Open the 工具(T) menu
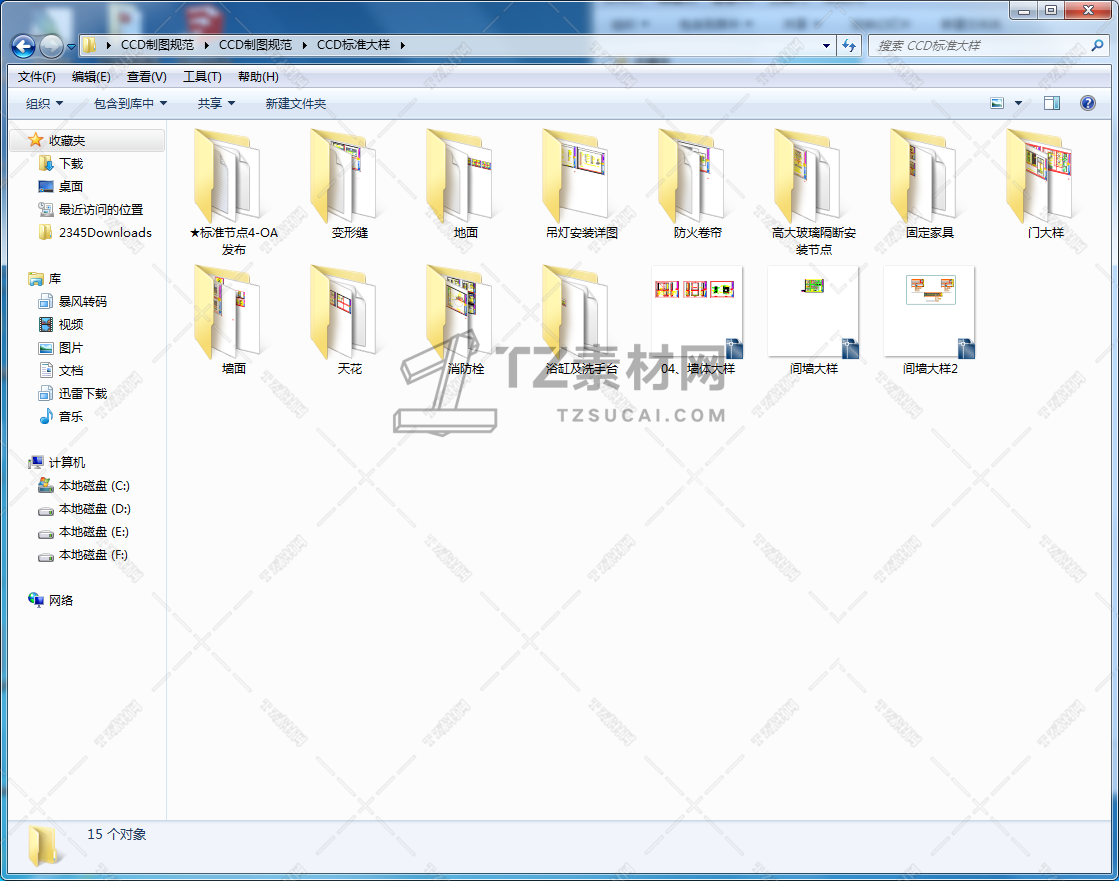 pos(202,76)
